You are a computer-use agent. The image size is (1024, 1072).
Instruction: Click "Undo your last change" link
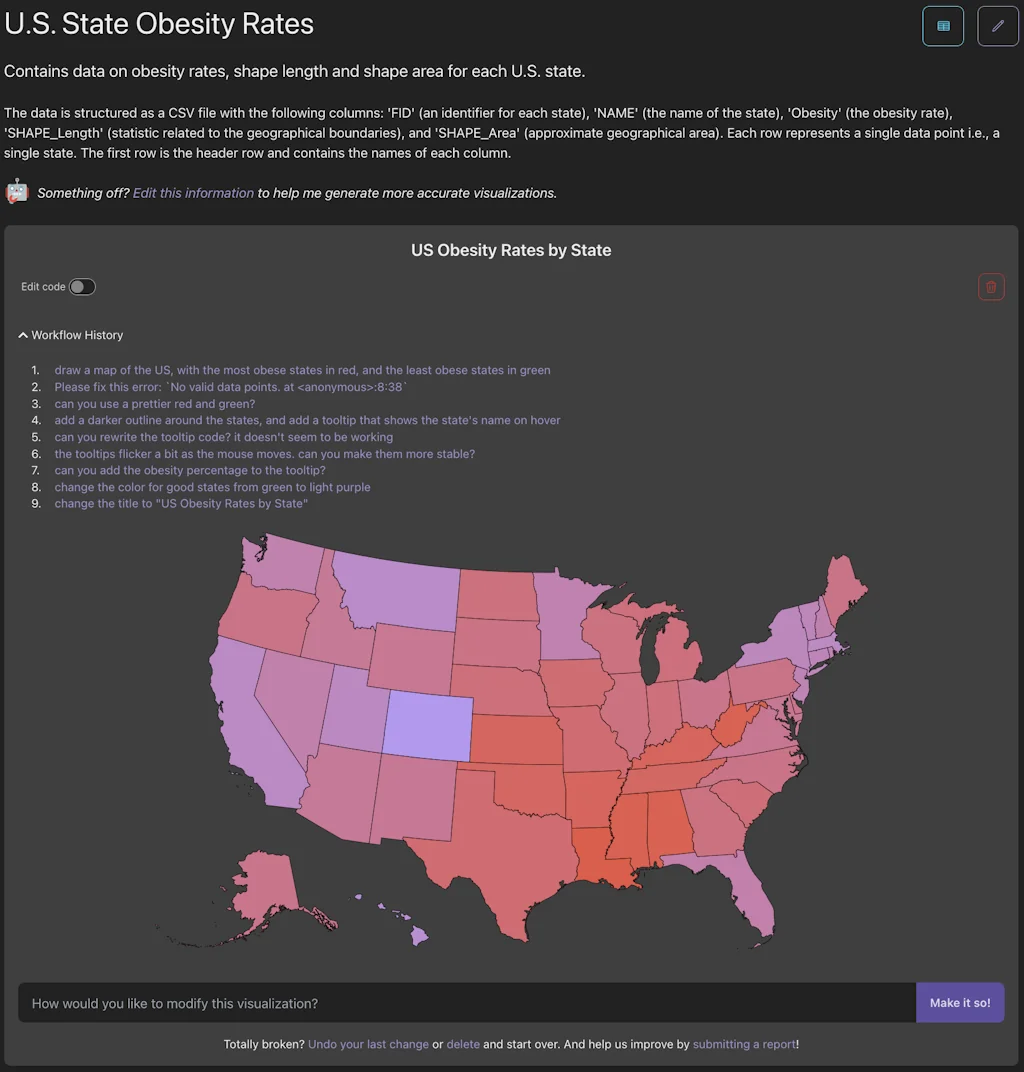368,1044
